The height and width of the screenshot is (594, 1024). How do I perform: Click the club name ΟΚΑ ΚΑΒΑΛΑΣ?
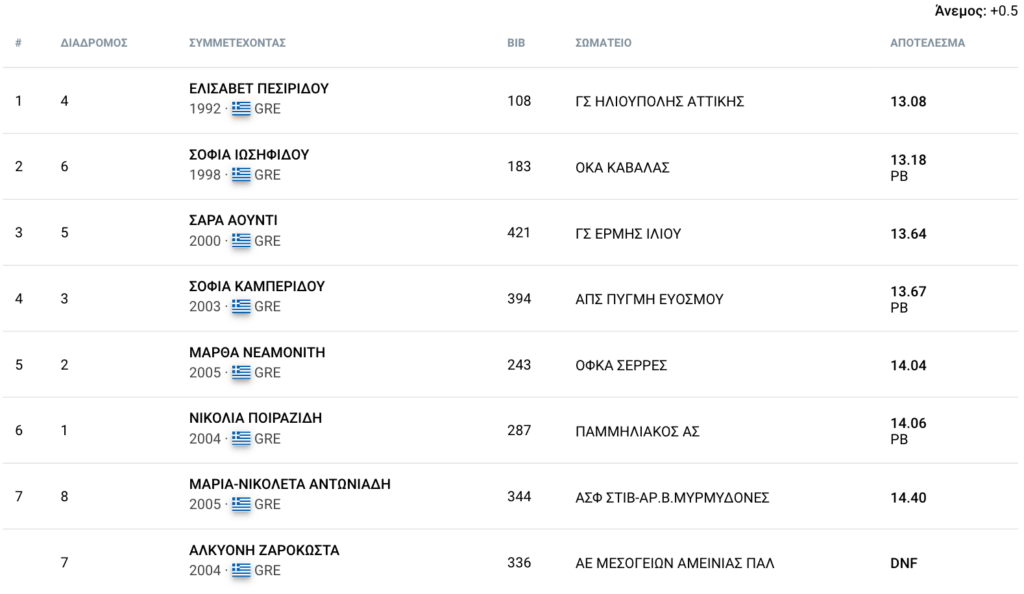[x=622, y=168]
